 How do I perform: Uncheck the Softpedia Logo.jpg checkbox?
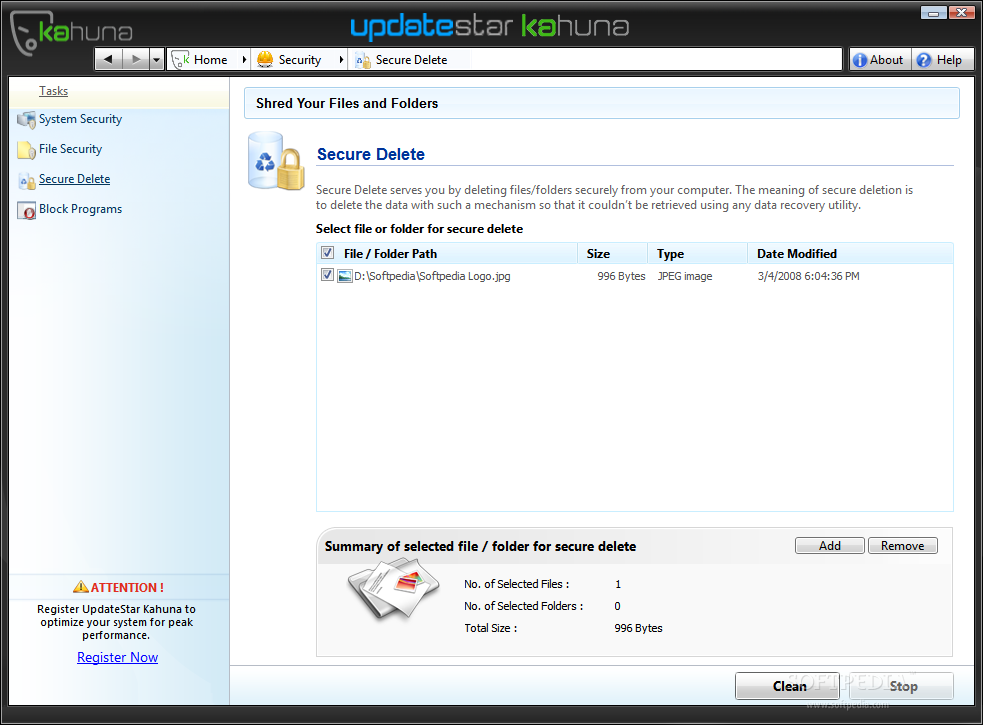[327, 275]
